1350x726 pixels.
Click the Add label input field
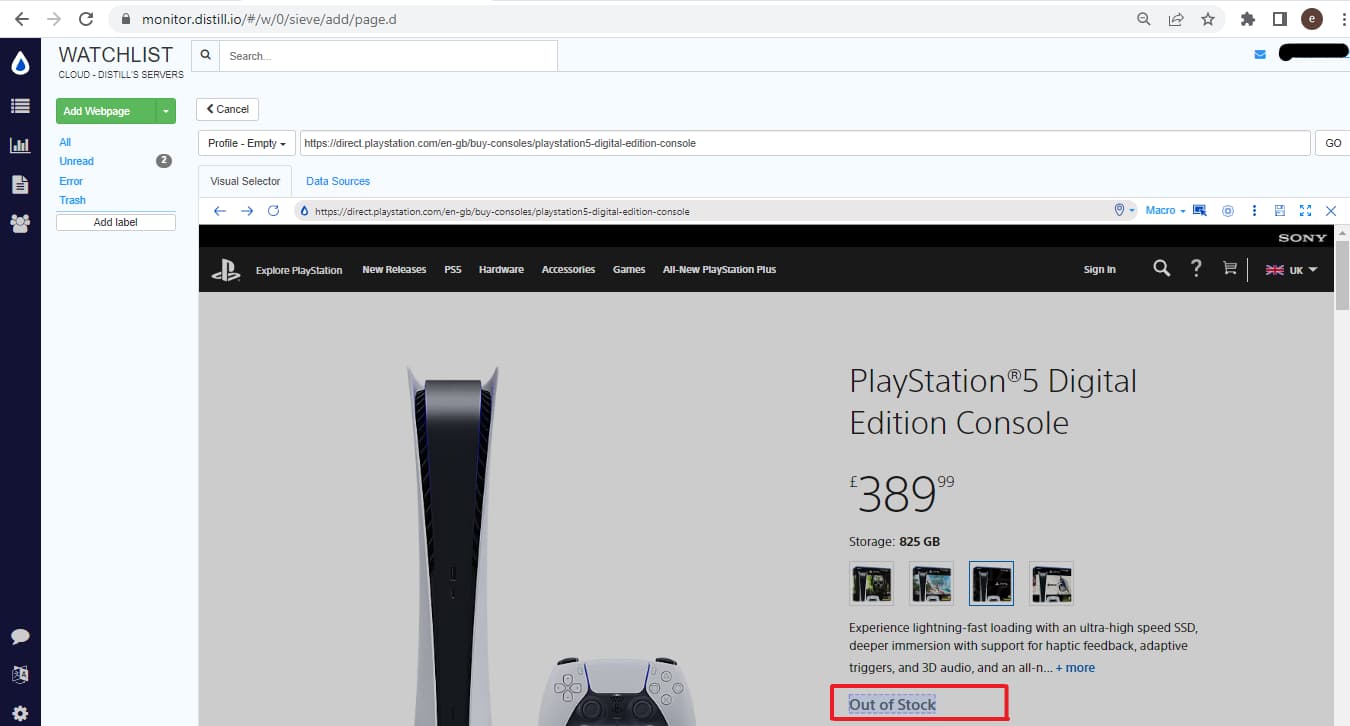click(115, 221)
